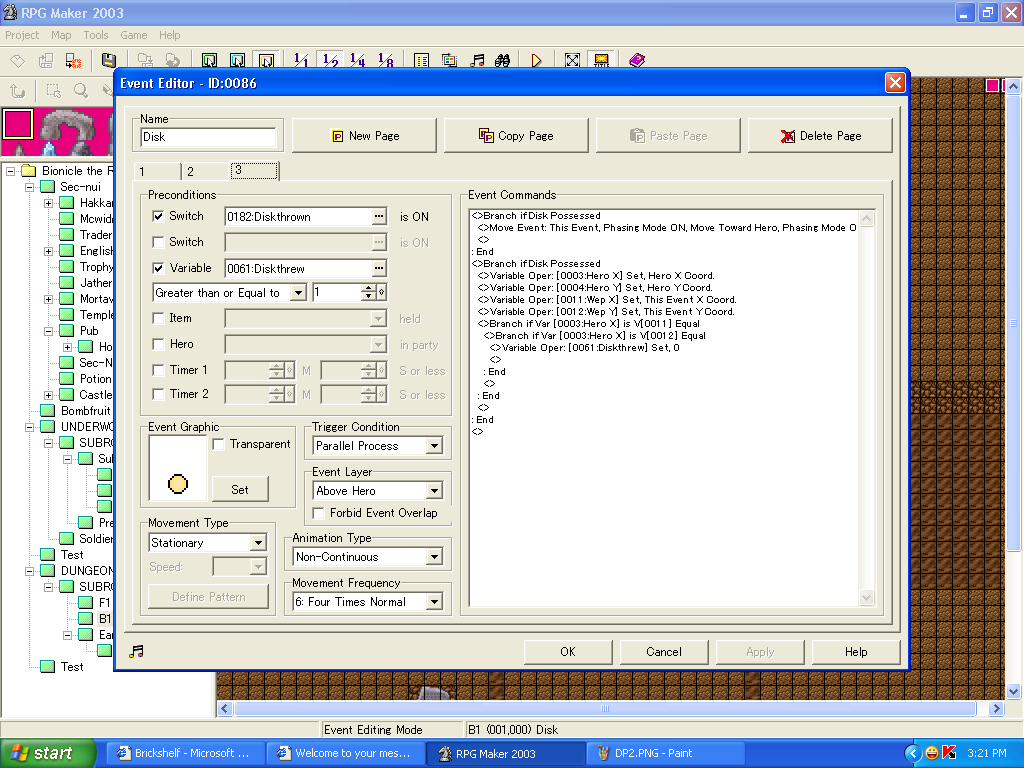Switch to event page tab 1
This screenshot has height=768, width=1024.
point(156,172)
